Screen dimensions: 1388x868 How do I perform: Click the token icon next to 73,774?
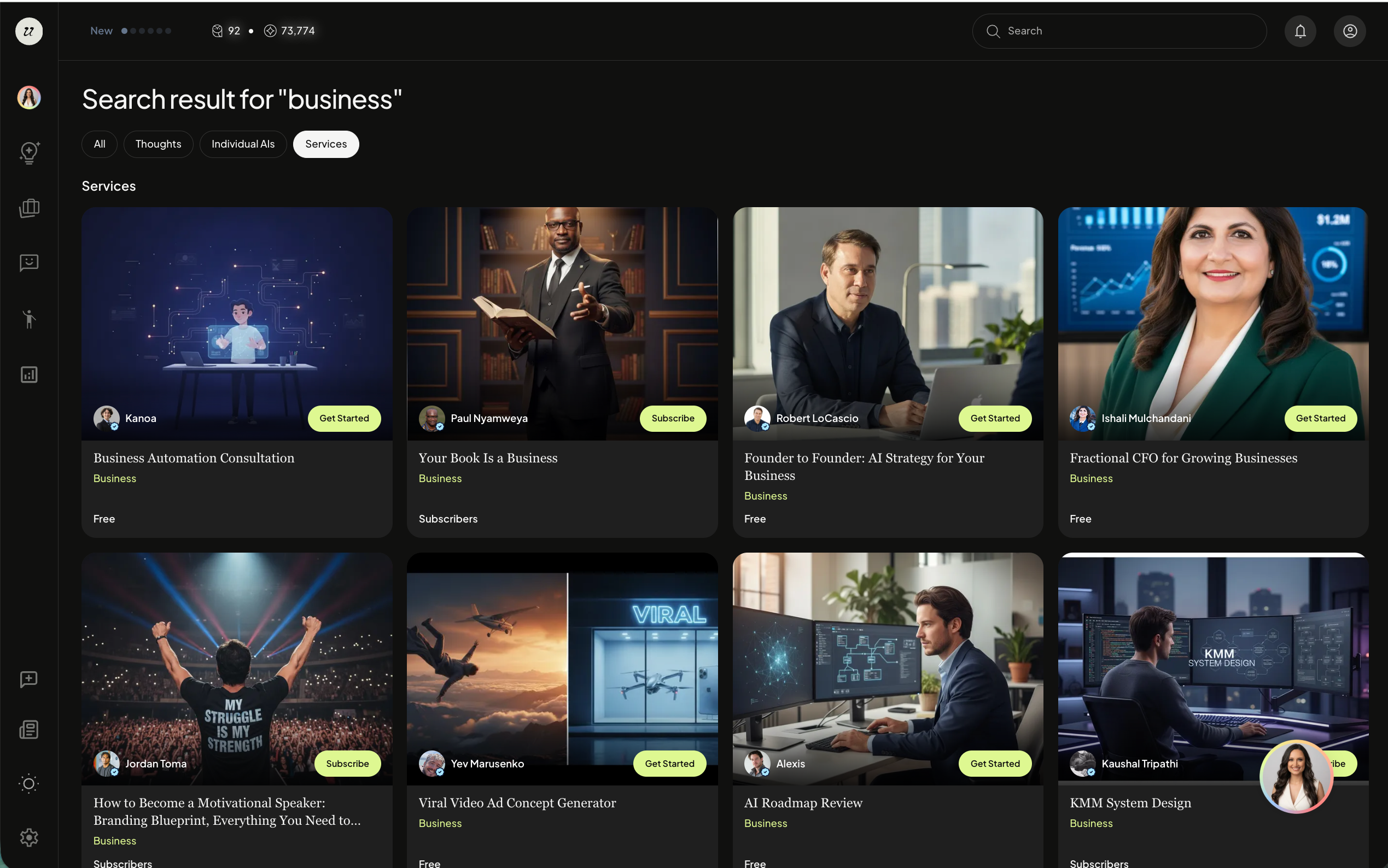coord(270,31)
